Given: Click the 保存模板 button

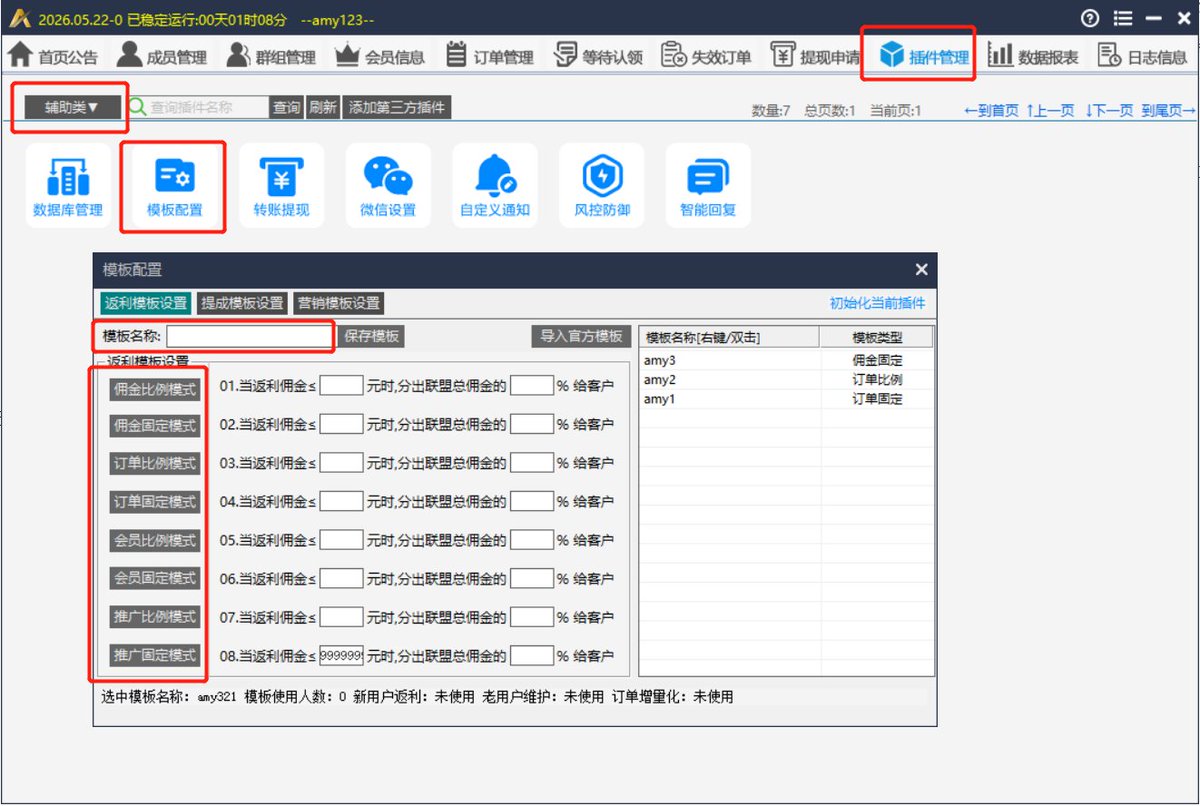Looking at the screenshot, I should click(372, 336).
